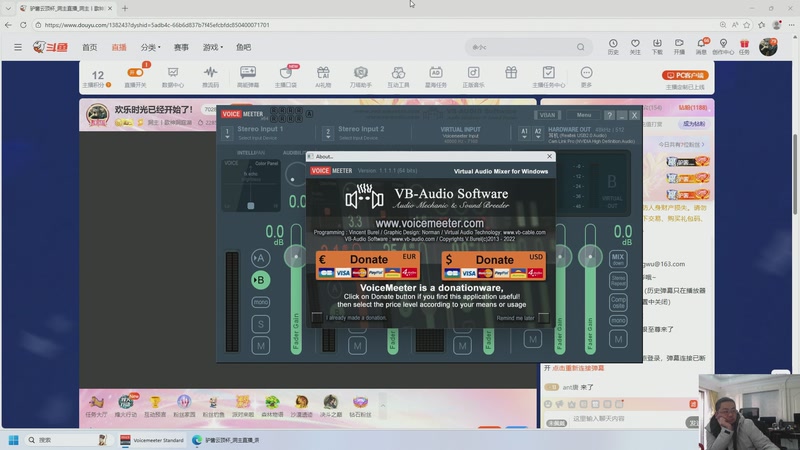The width and height of the screenshot is (800, 450).
Task: Click the 点击重新连接弹幕 link
Action: point(578,368)
